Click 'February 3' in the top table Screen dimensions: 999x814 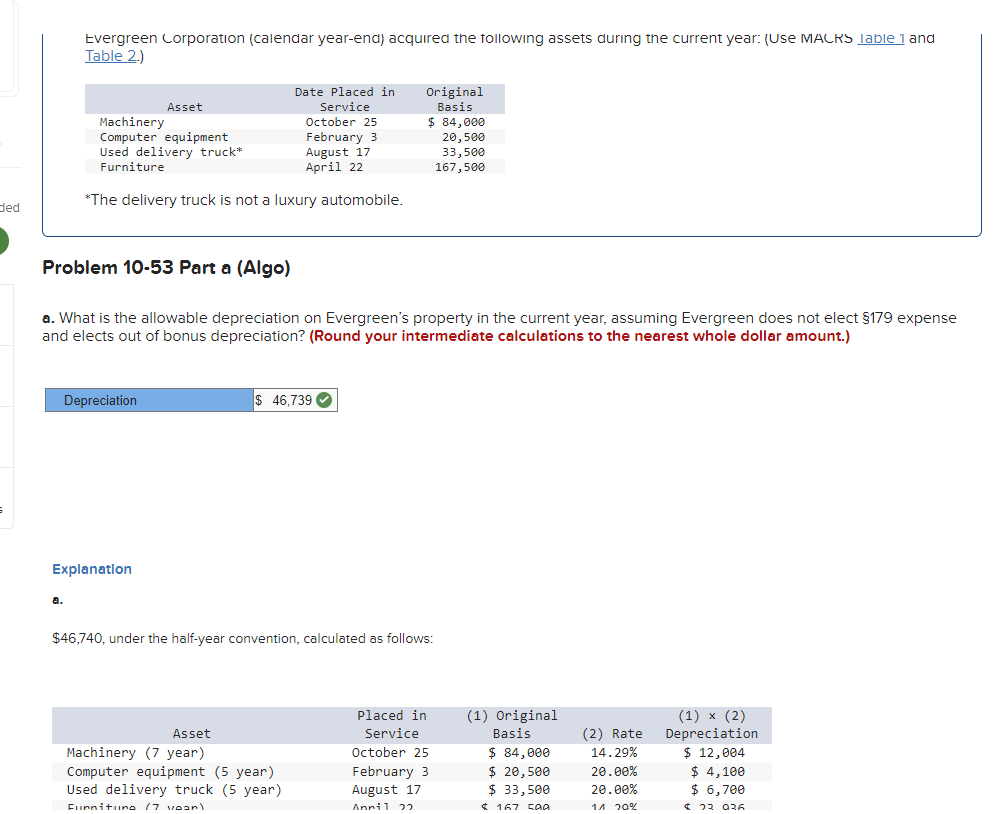(x=341, y=137)
